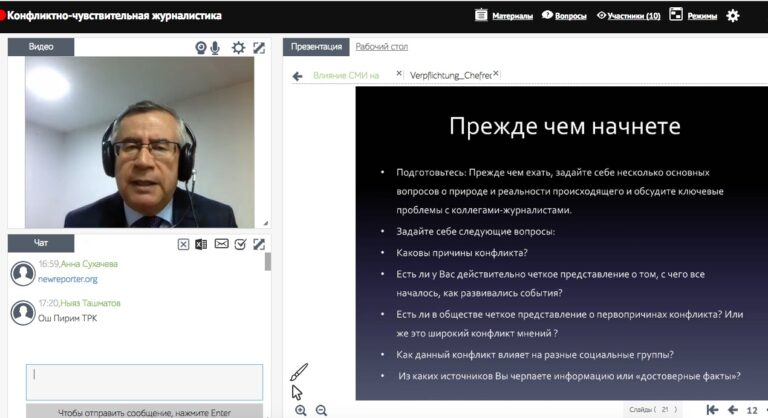
Task: Click the webinar title Конфликтно-чувствительная журналистика
Action: (x=114, y=16)
